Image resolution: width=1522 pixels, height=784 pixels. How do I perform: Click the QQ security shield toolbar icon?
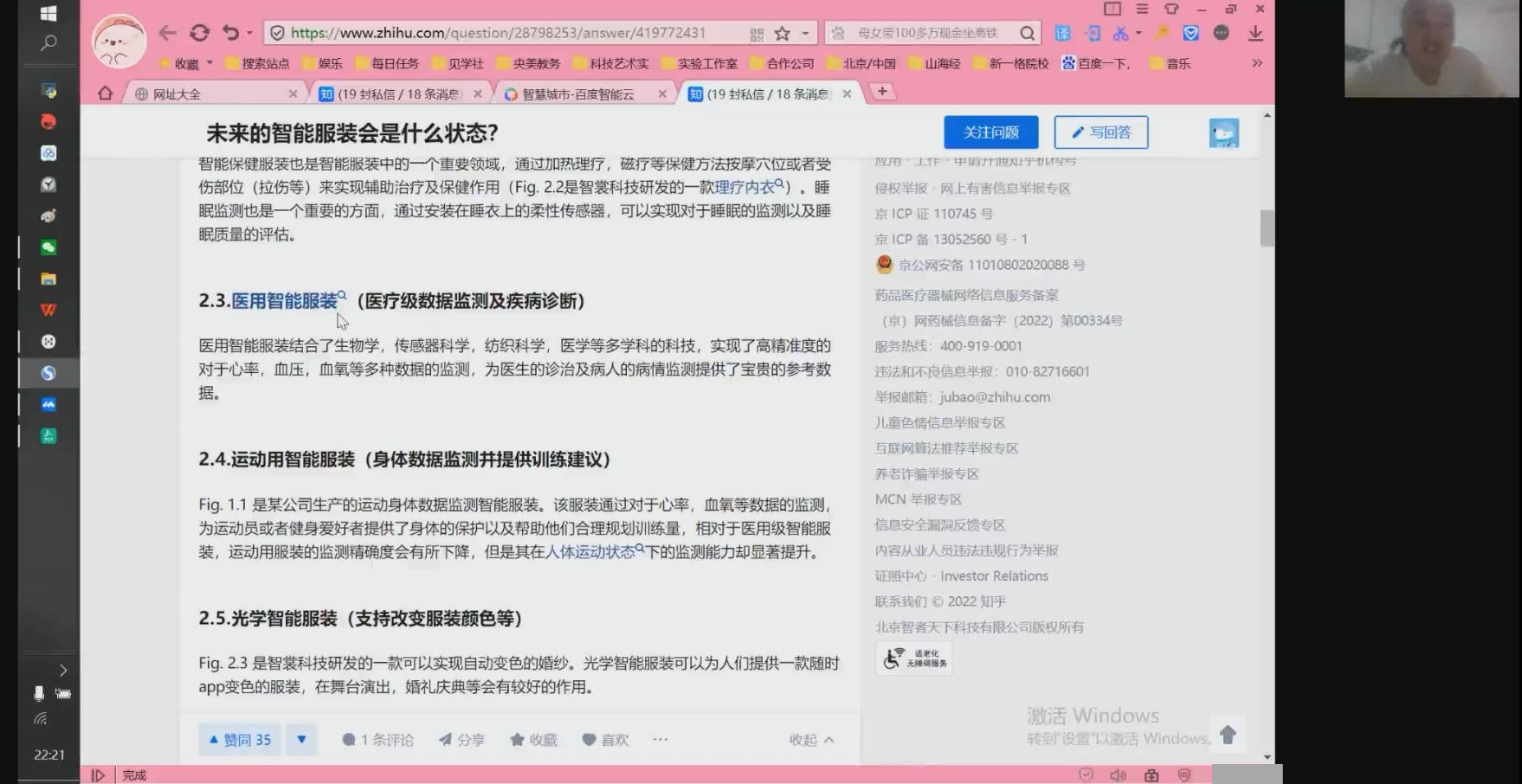(x=1190, y=33)
